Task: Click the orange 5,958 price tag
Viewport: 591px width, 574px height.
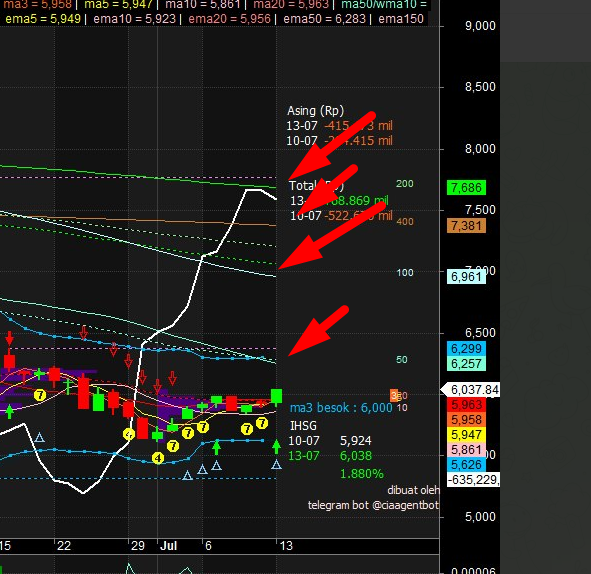Action: point(466,419)
